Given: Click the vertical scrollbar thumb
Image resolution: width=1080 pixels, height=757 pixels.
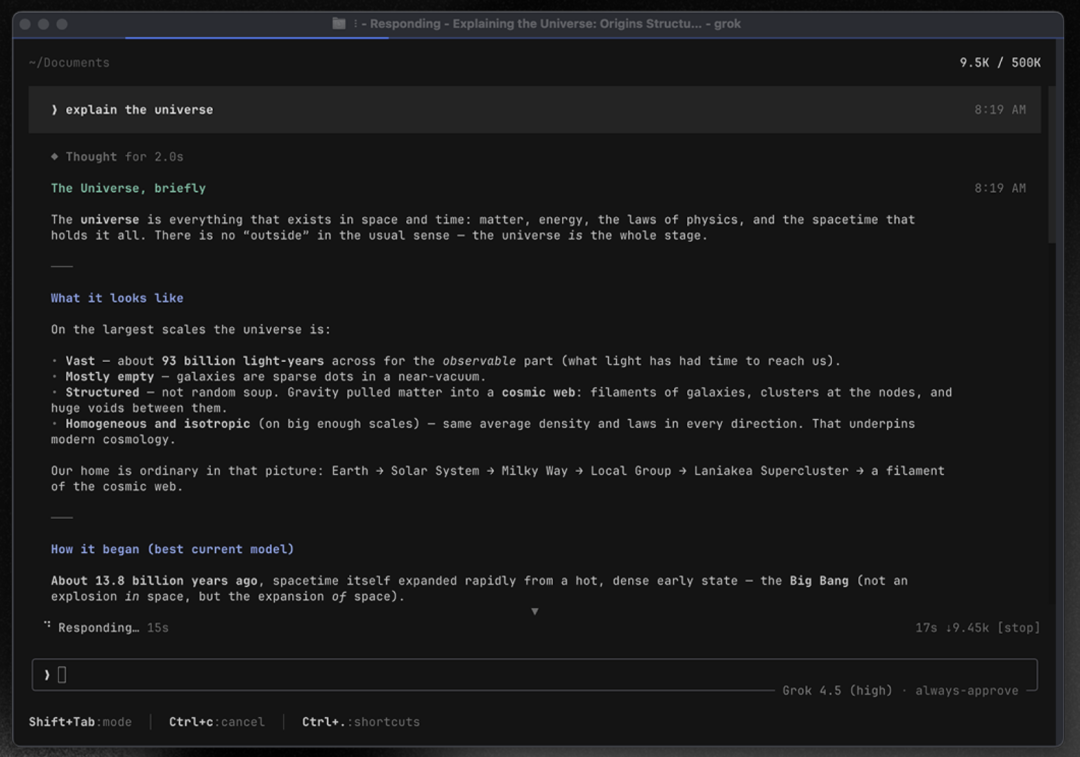Looking at the screenshot, I should 1052,165.
